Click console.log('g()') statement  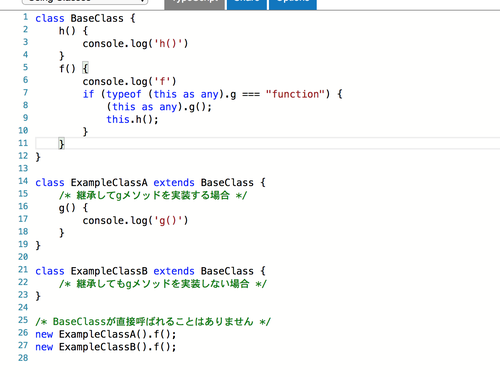point(135,221)
